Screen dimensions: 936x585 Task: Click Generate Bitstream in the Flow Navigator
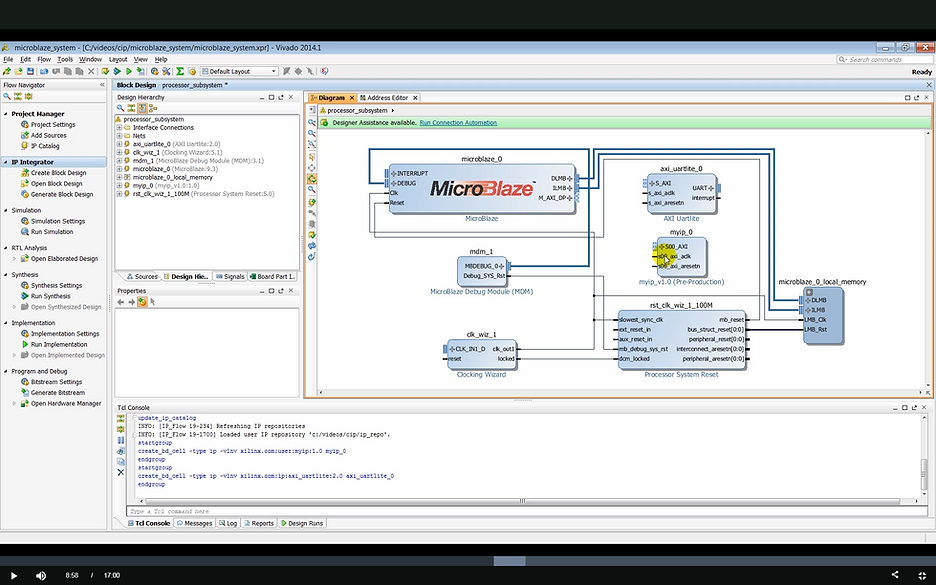56,392
